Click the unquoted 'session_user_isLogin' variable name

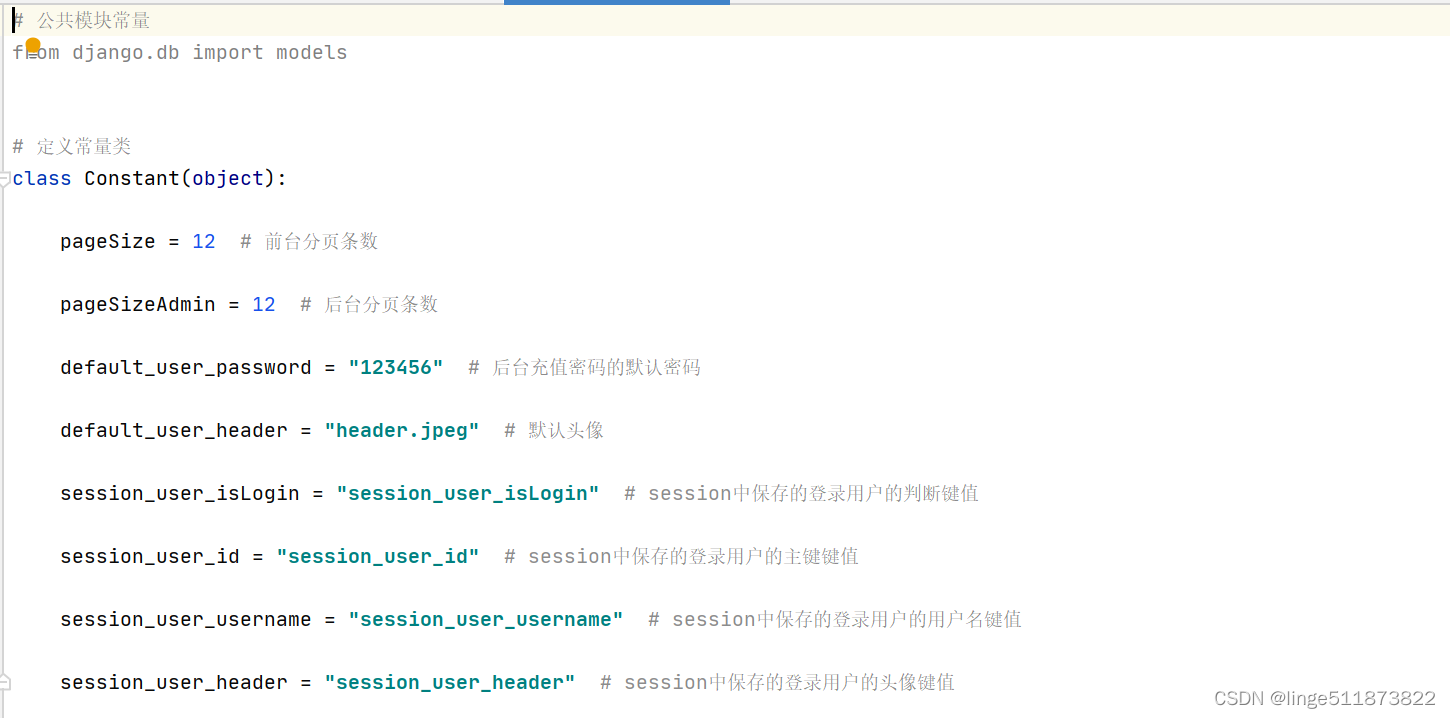(180, 494)
